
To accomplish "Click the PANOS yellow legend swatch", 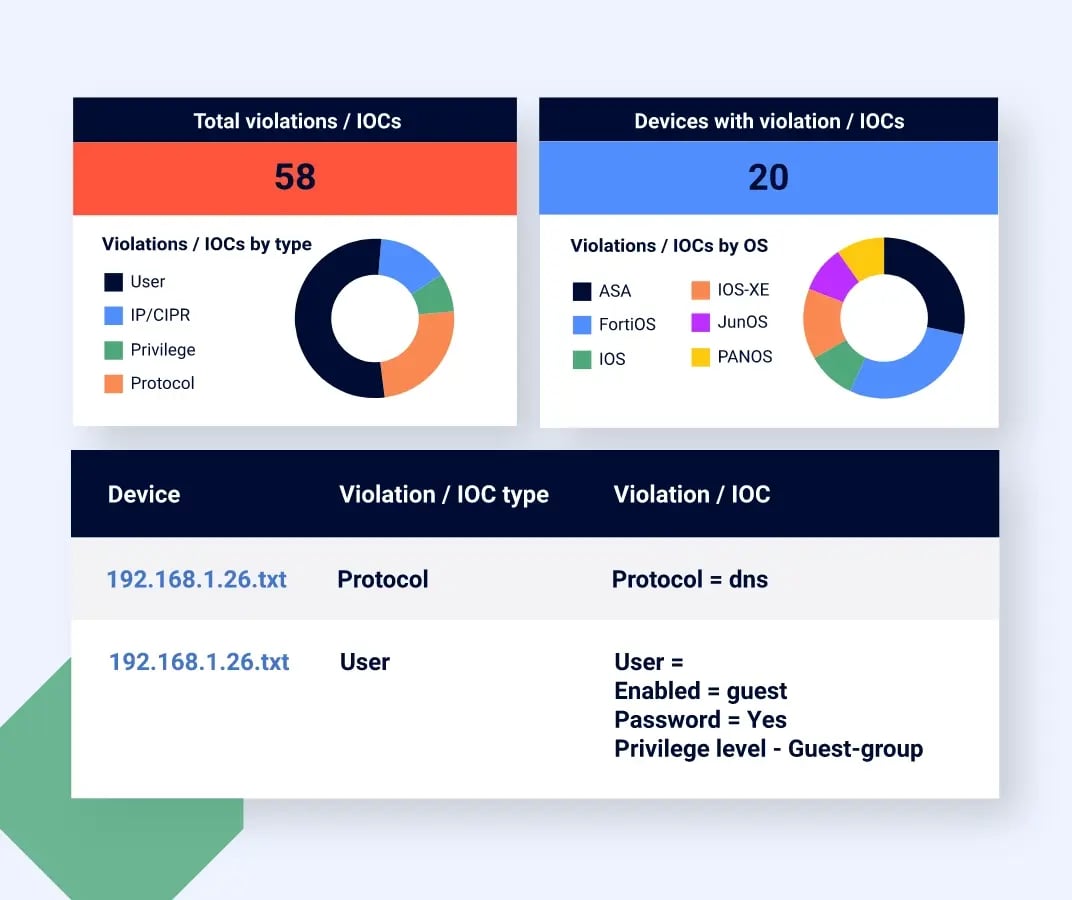I will [701, 357].
